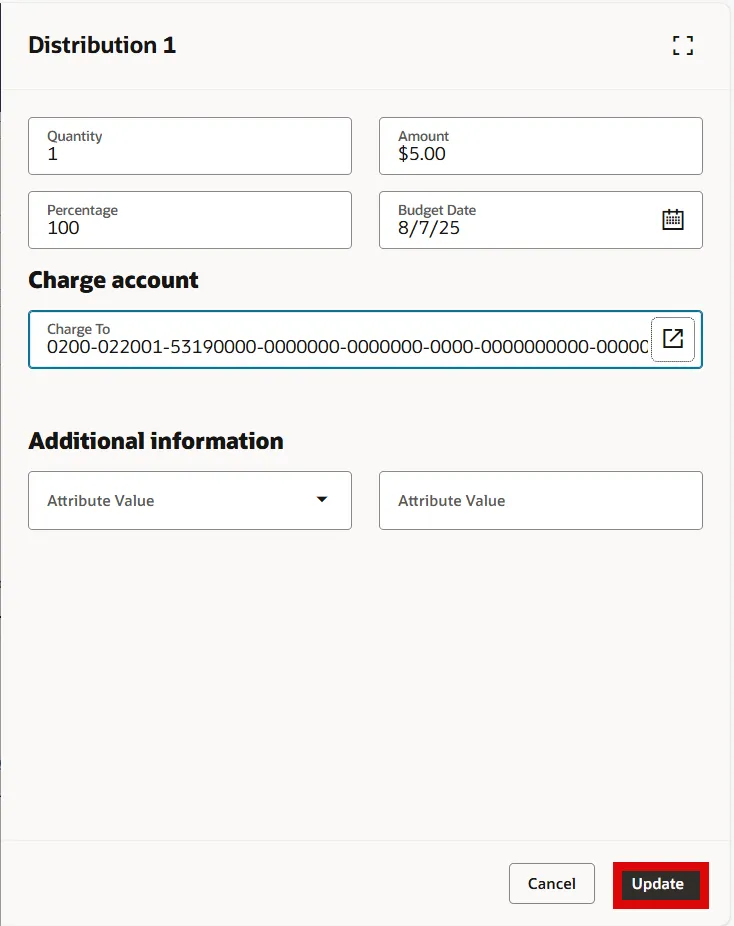This screenshot has width=734, height=926.
Task: Open the Budget Date calendar picker
Action: pos(673,220)
